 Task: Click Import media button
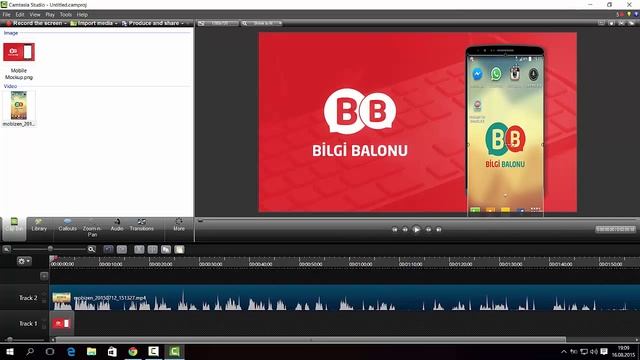[x=91, y=23]
